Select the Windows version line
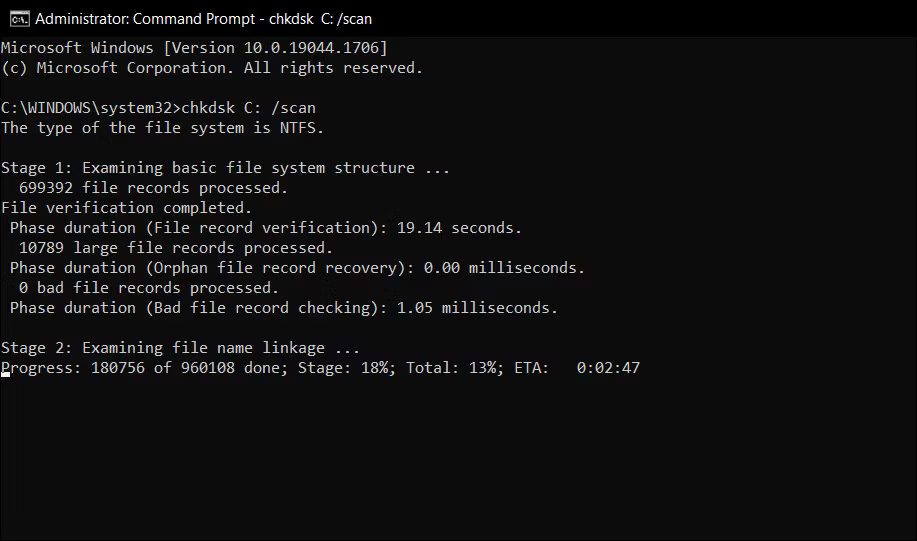The image size is (917, 541). coord(194,48)
